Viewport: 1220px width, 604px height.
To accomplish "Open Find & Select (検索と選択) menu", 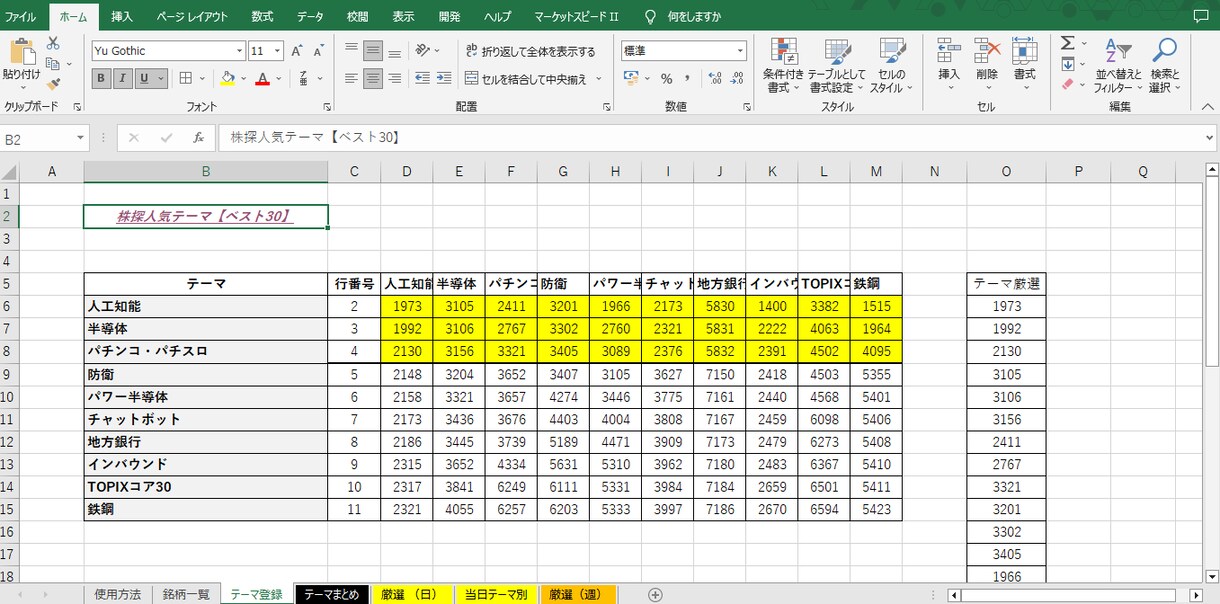I will point(1164,66).
